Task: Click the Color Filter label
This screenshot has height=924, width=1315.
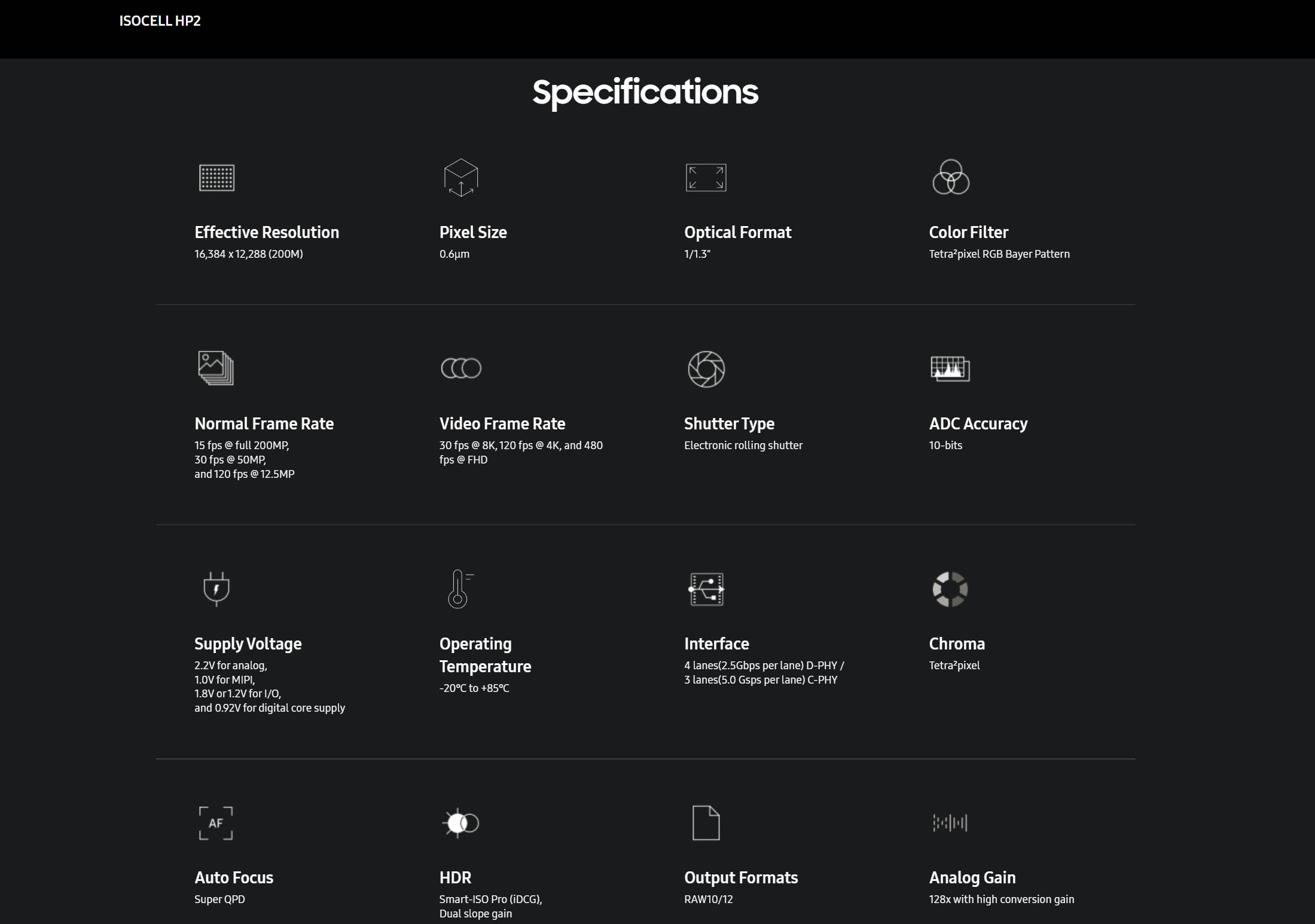Action: [x=968, y=232]
